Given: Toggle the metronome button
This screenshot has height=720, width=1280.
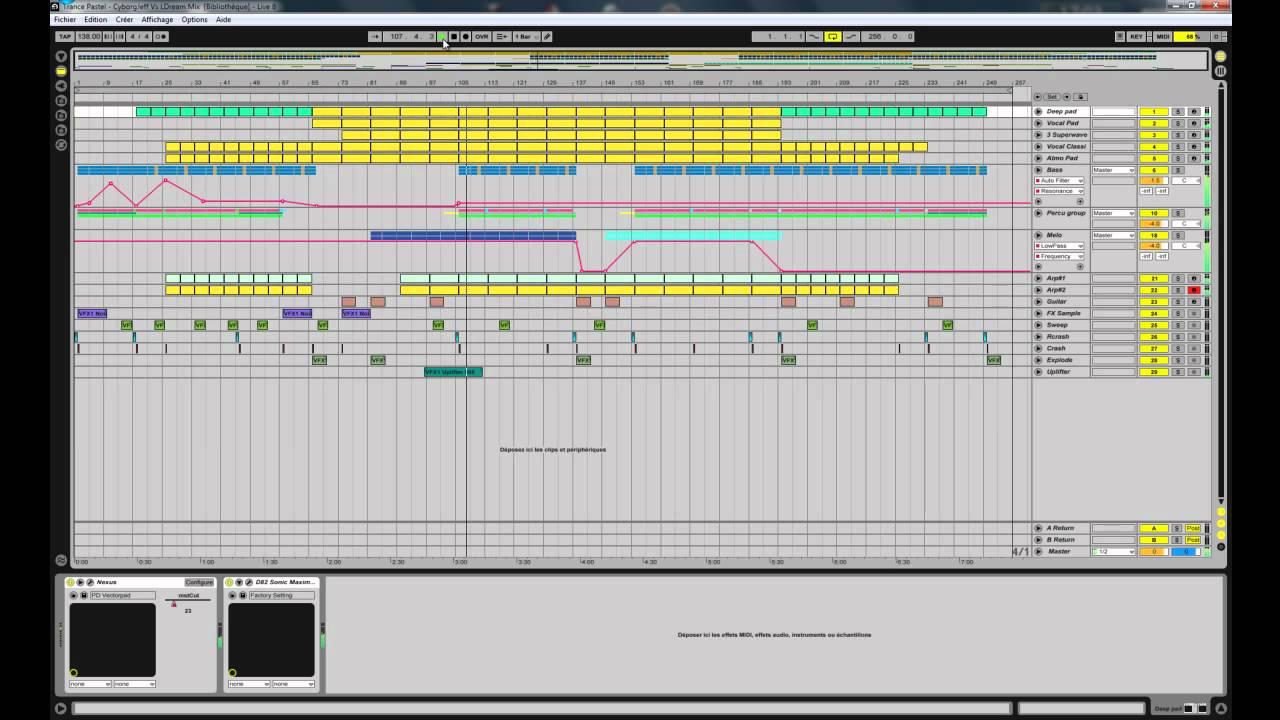Looking at the screenshot, I should [x=160, y=37].
